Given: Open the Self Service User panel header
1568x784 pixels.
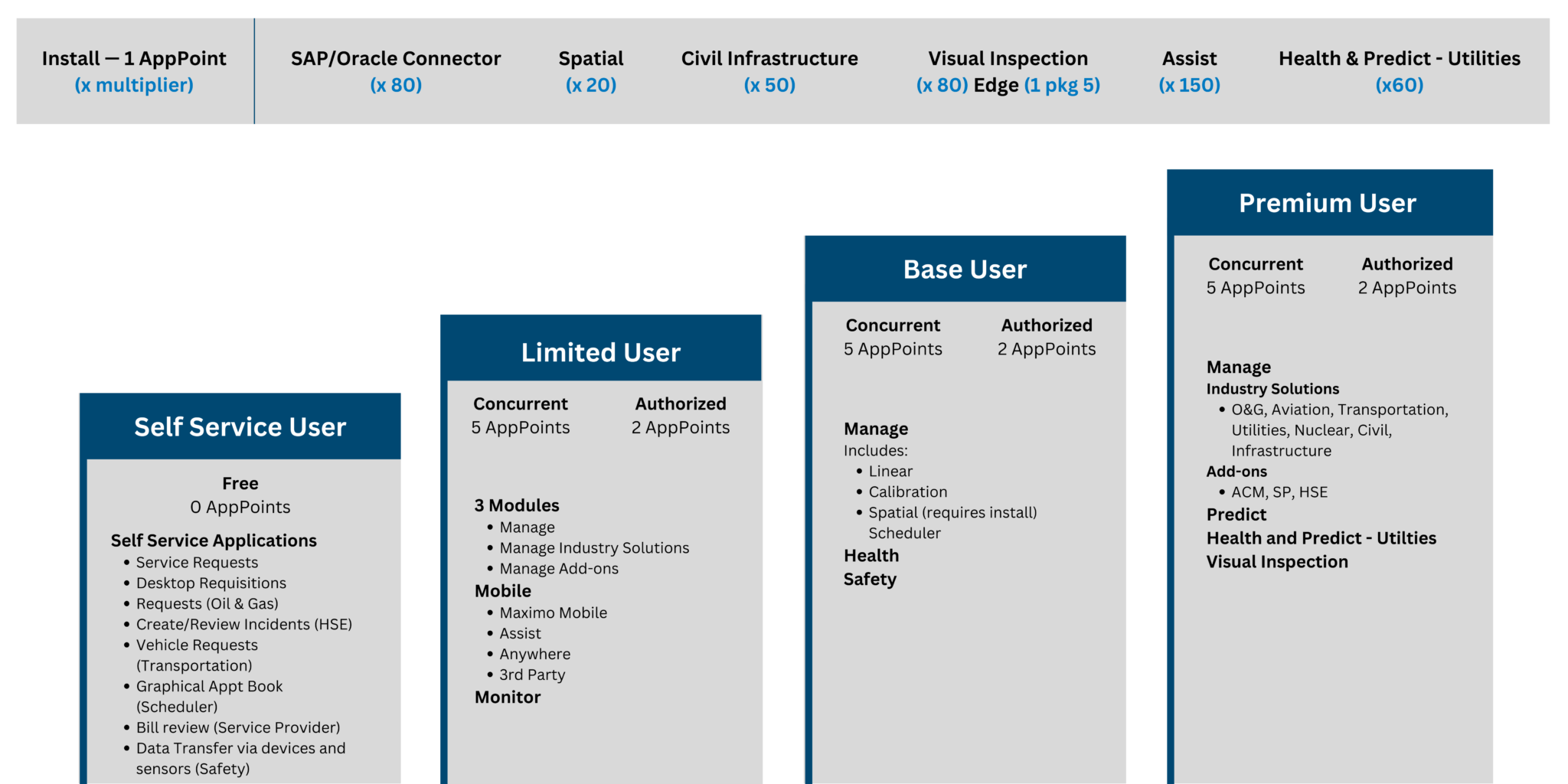Looking at the screenshot, I should pyautogui.click(x=240, y=426).
